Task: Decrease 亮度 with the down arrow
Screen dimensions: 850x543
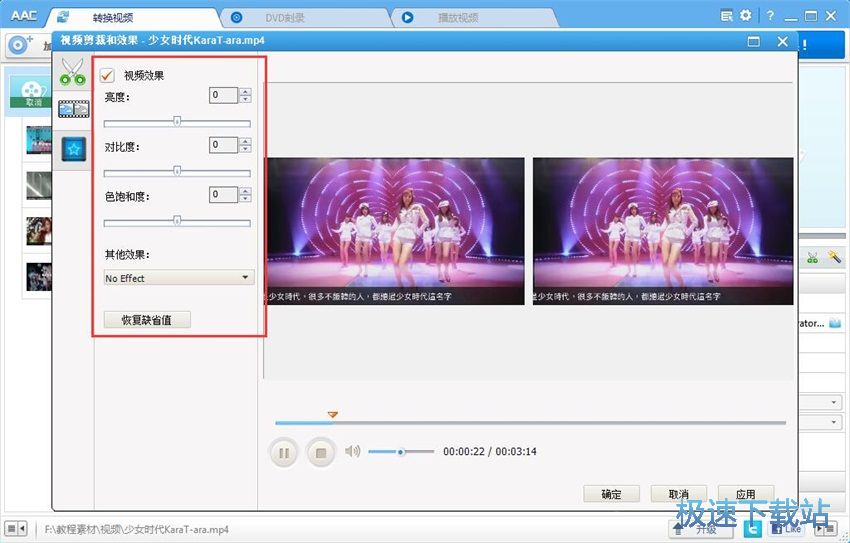Action: [246, 99]
